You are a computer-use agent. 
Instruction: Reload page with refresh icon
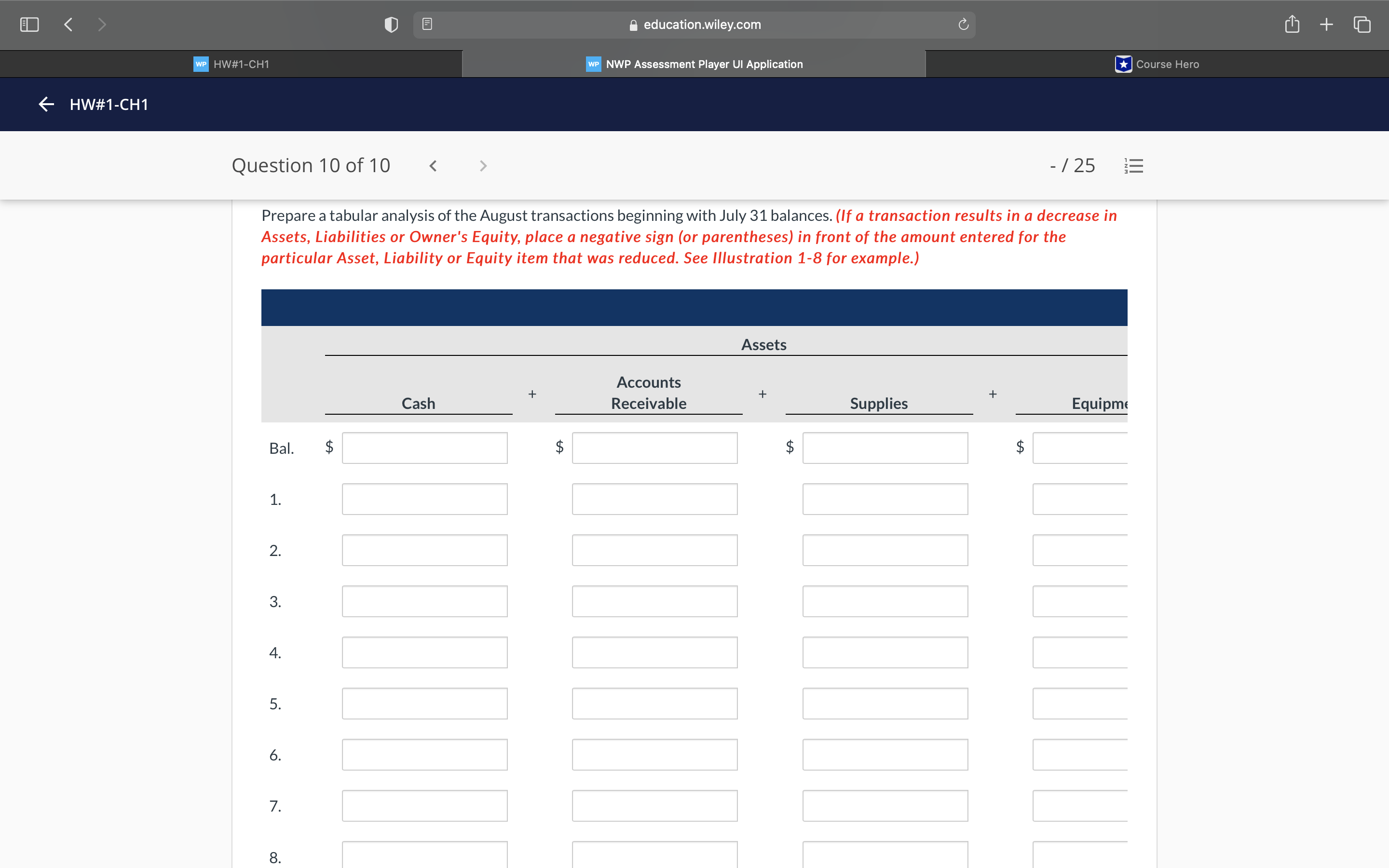[x=963, y=25]
